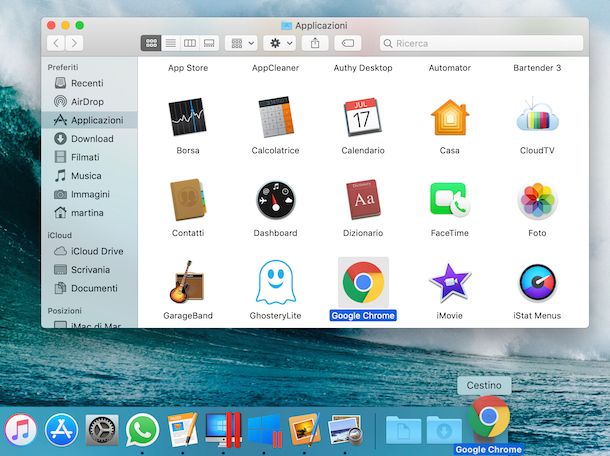Click the iStat Menus gauge icon
Image resolution: width=610 pixels, height=456 pixels.
tap(537, 283)
